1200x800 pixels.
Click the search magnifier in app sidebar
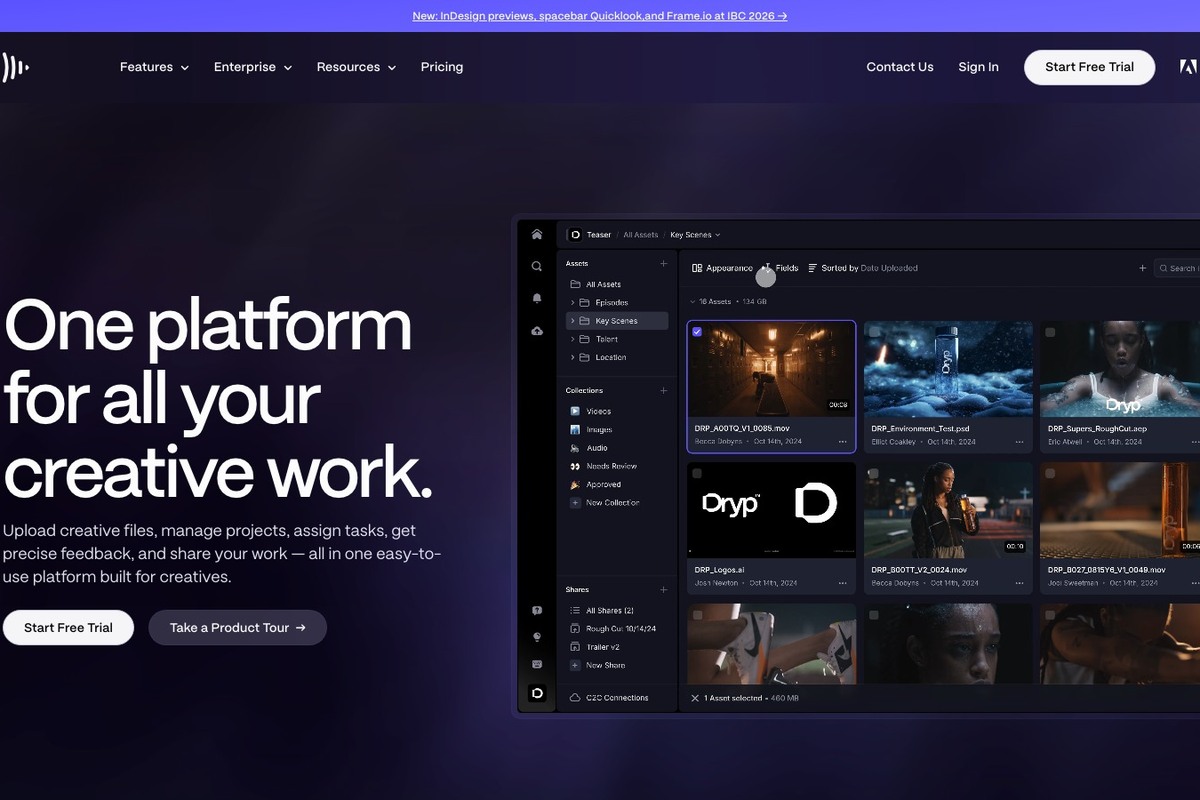tap(537, 266)
